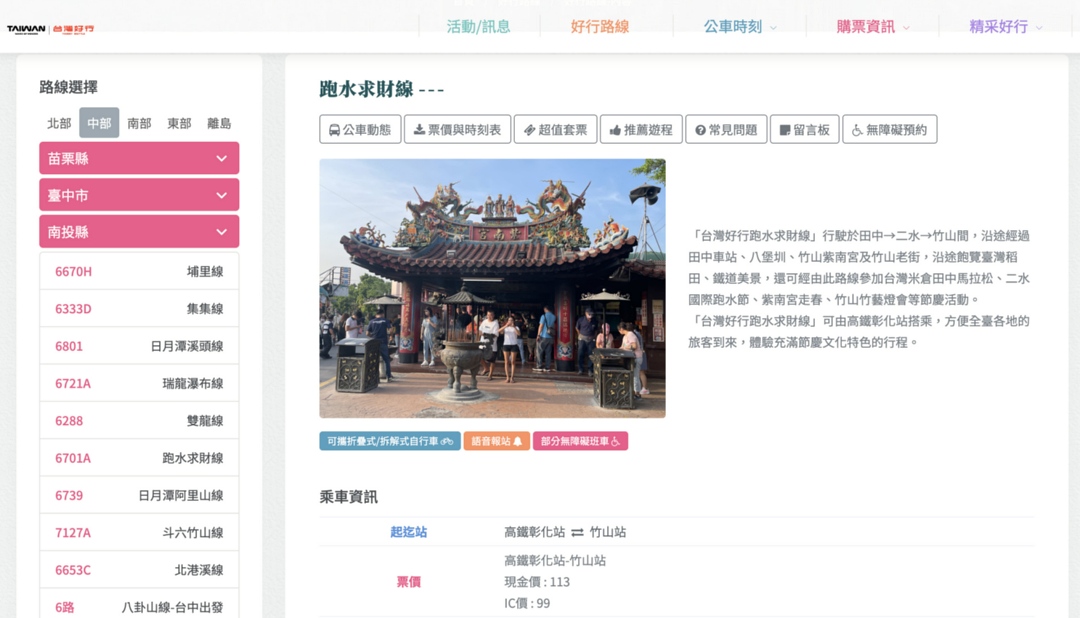This screenshot has width=1080, height=618.
Task: Open 推薦遊程 recommended tours
Action: [x=641, y=130]
